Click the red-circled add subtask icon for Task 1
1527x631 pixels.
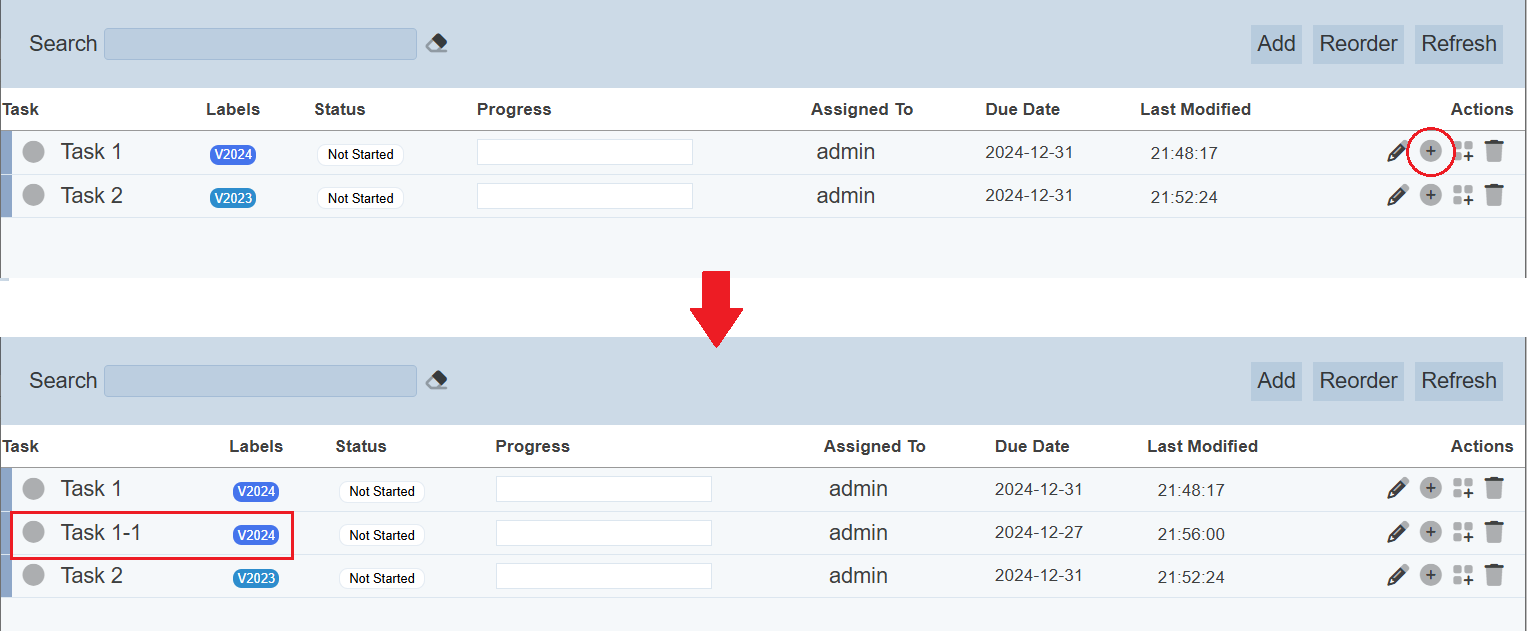tap(1430, 151)
